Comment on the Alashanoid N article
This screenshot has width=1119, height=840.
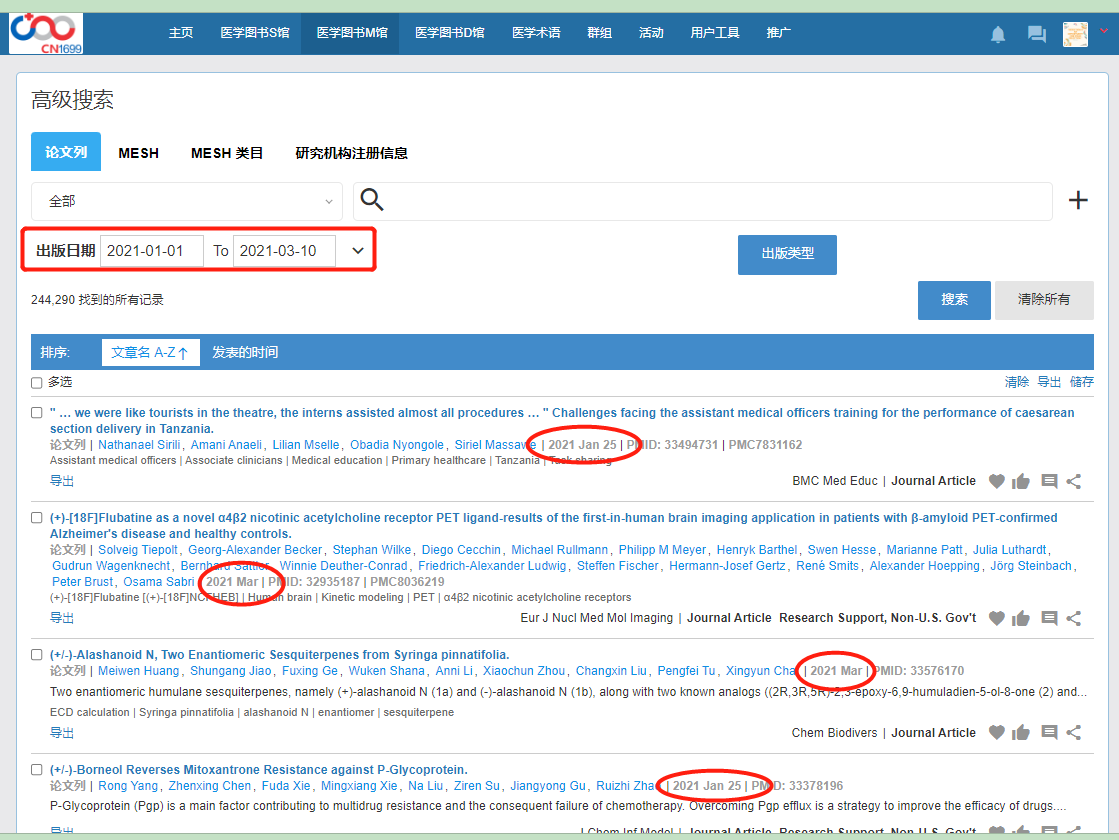click(x=1049, y=733)
